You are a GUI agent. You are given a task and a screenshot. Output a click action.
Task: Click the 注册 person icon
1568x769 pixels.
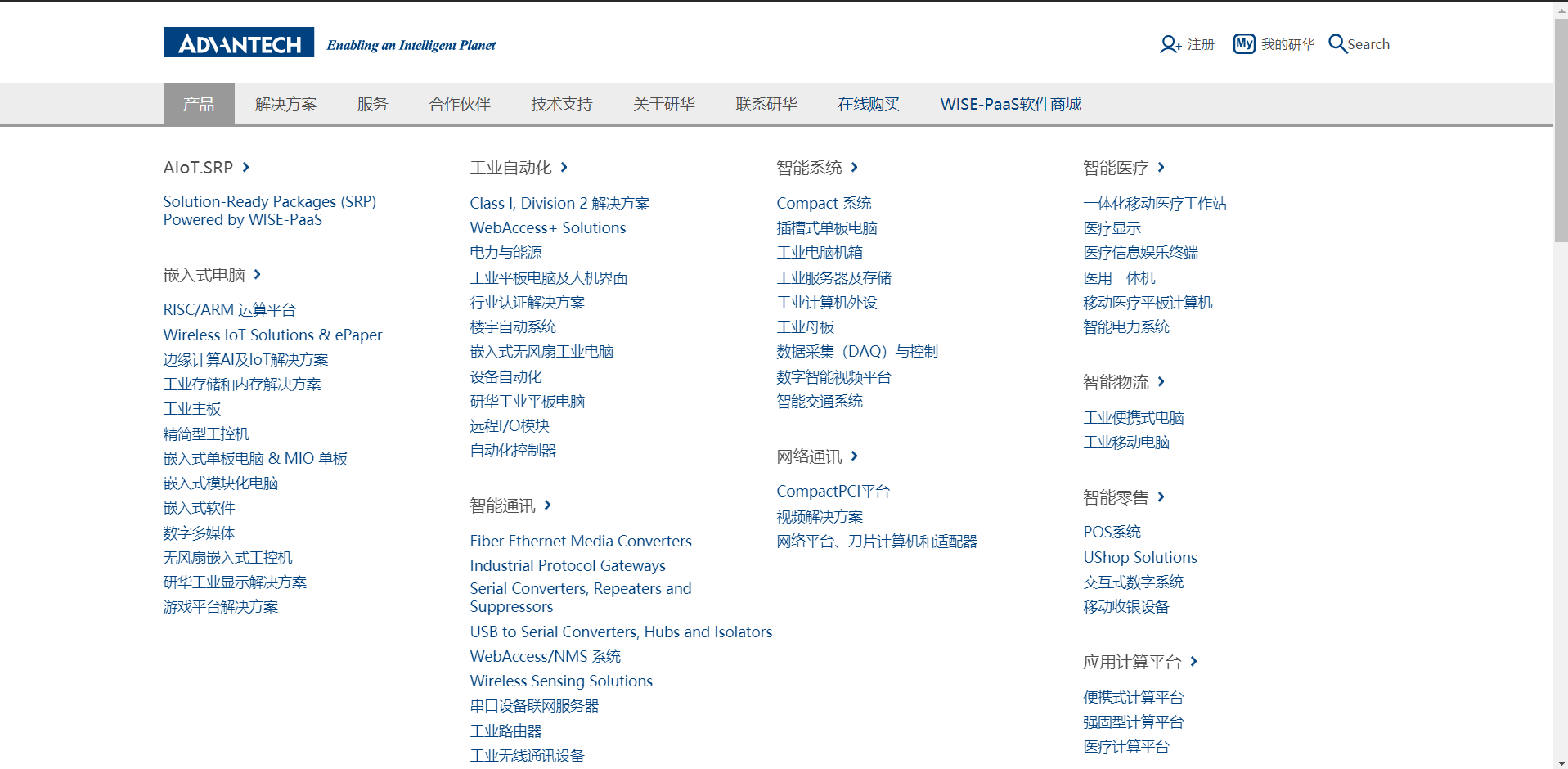pyautogui.click(x=1169, y=44)
